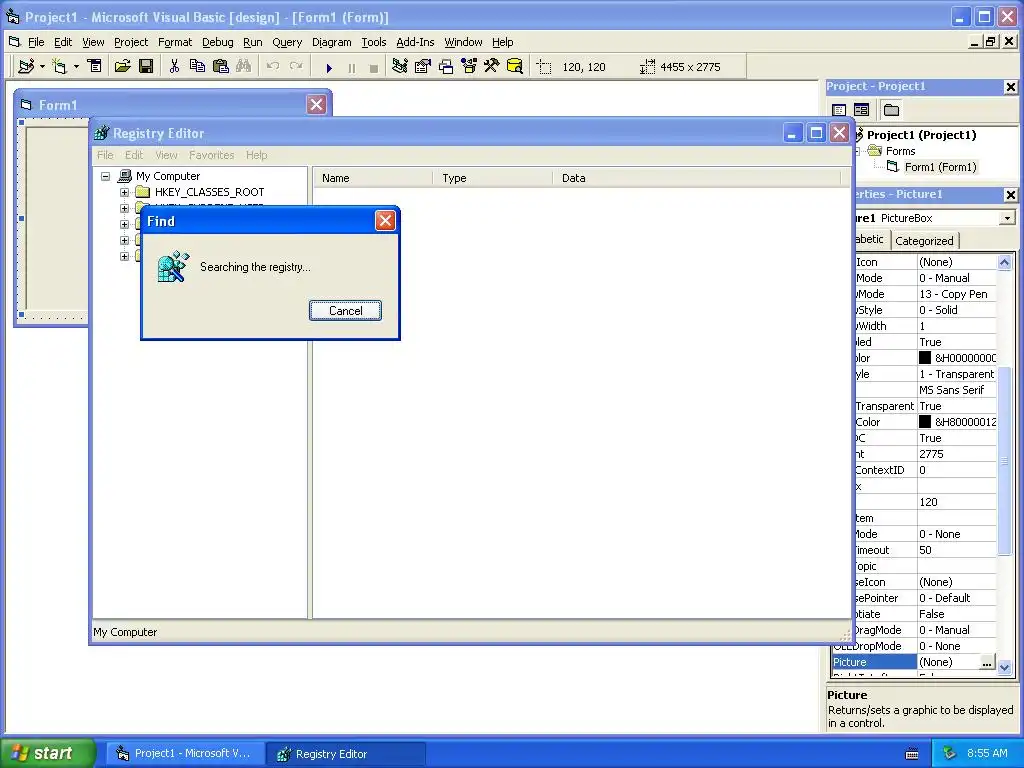Image resolution: width=1024 pixels, height=768 pixels.
Task: Open the Menu Editor from toolbar
Action: point(95,66)
